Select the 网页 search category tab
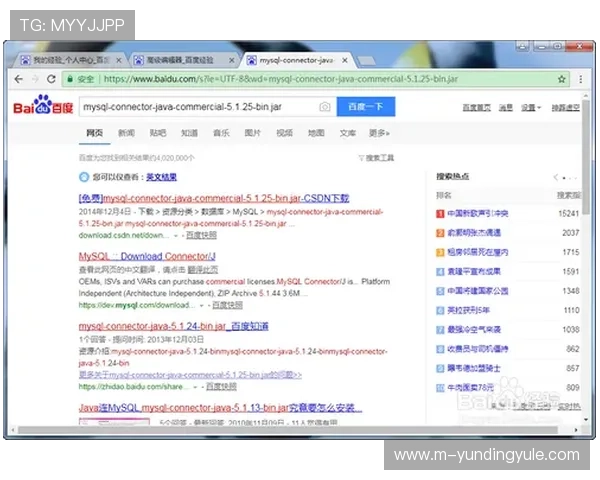Viewport: 600px width, 480px height. pos(95,133)
